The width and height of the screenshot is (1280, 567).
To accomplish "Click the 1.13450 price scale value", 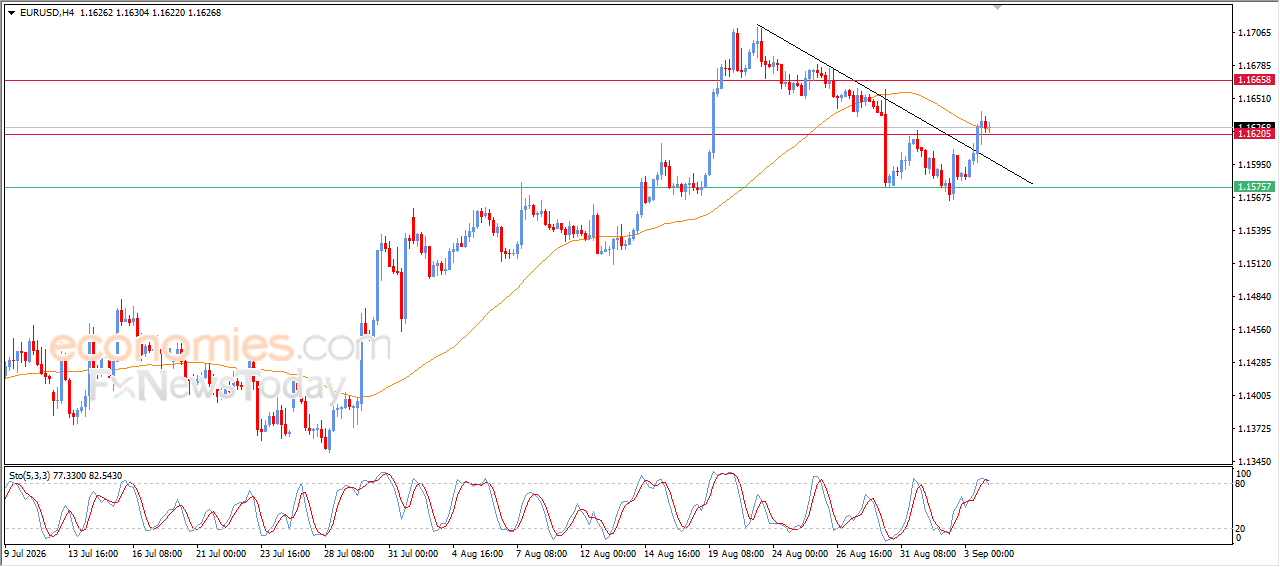I will tap(1254, 462).
